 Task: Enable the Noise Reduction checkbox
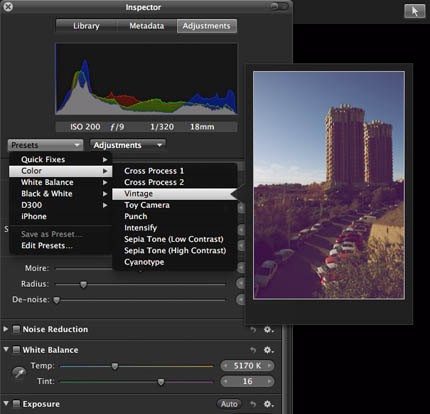point(16,329)
